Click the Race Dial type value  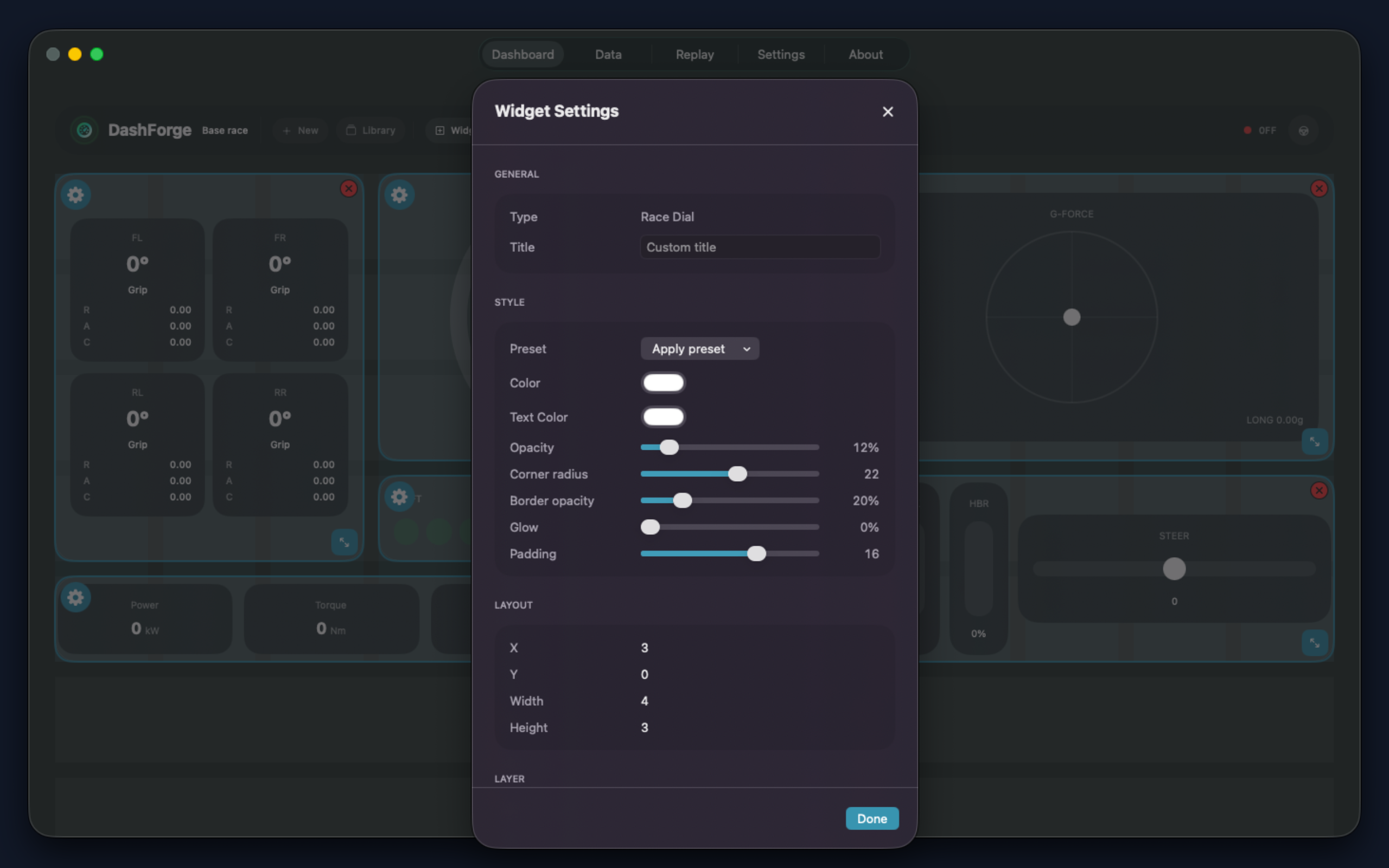click(x=667, y=217)
